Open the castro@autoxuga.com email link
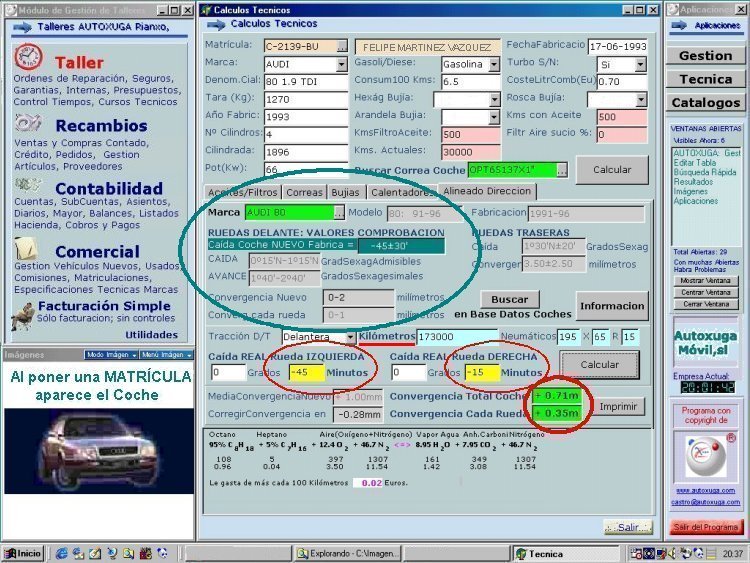 (x=706, y=502)
